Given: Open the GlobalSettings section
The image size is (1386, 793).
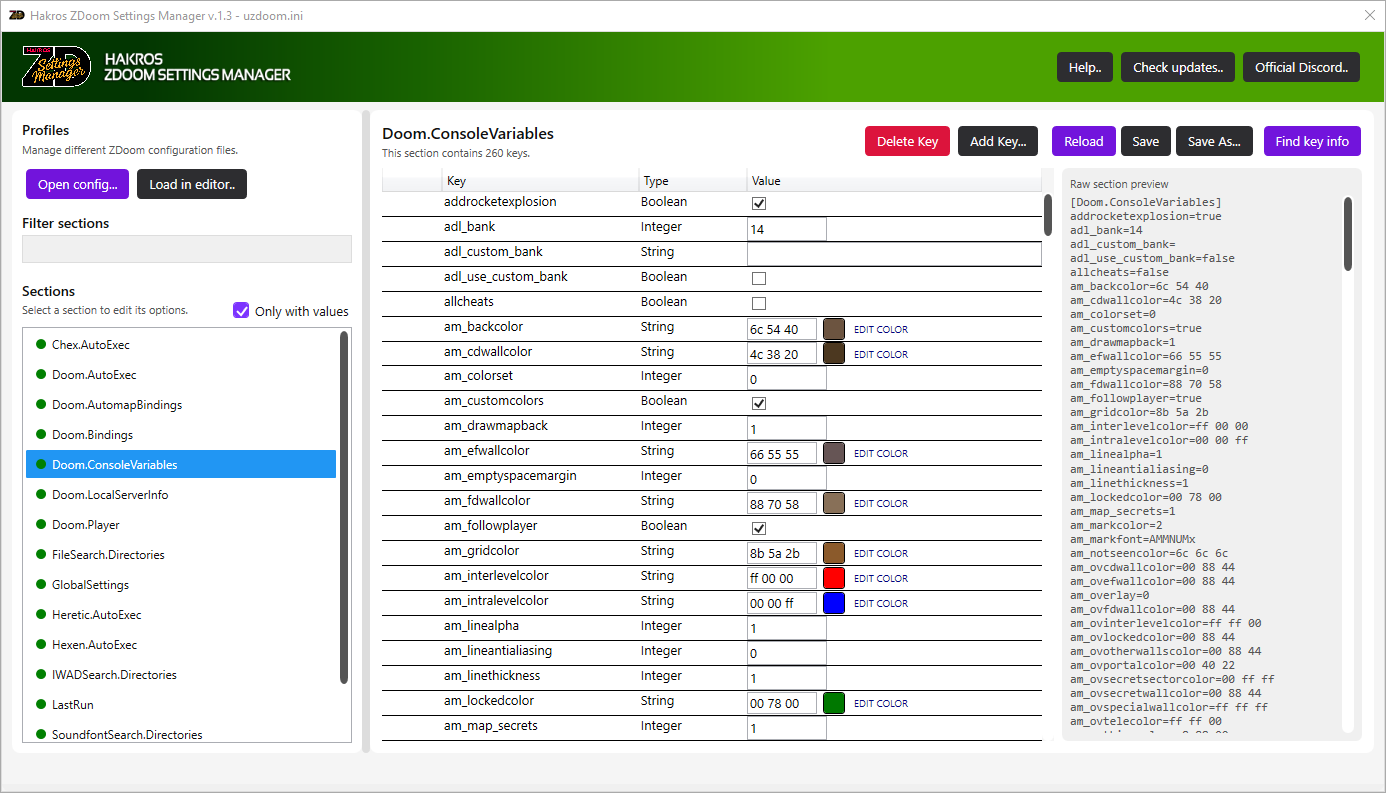Looking at the screenshot, I should (x=181, y=585).
